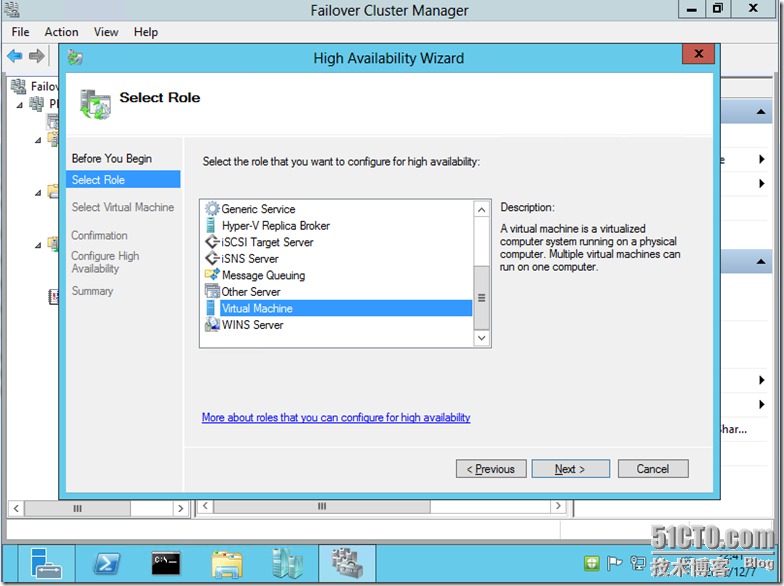Close the High Availability Wizard window
784x586 pixels.
point(698,54)
